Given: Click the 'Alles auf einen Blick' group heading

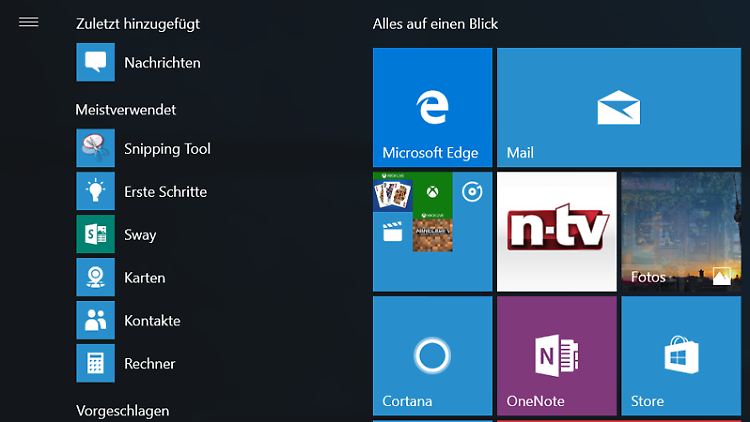Looking at the screenshot, I should point(435,24).
